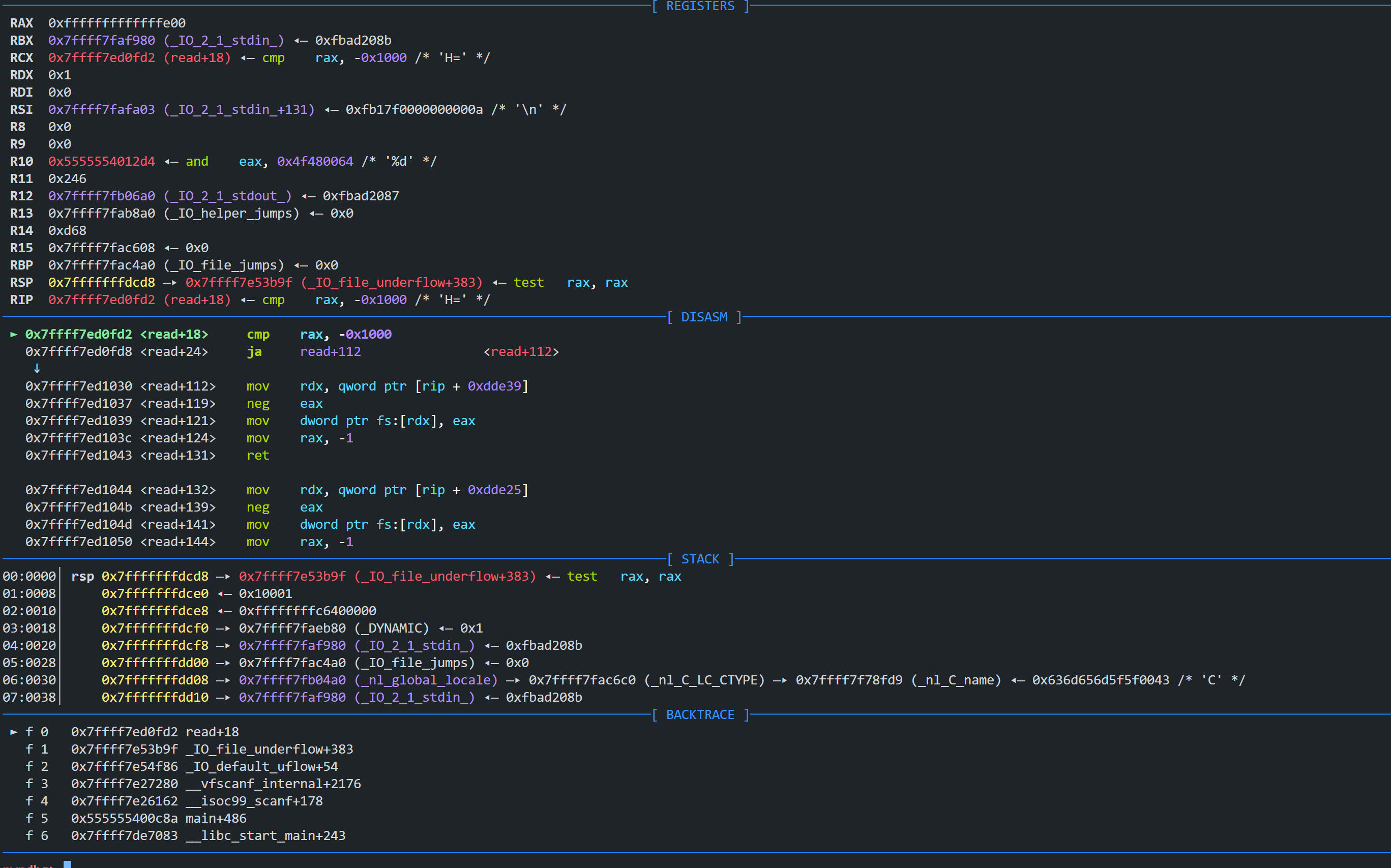Click red <read+112> jump target annotation
This screenshot has width=1391, height=868.
click(521, 351)
